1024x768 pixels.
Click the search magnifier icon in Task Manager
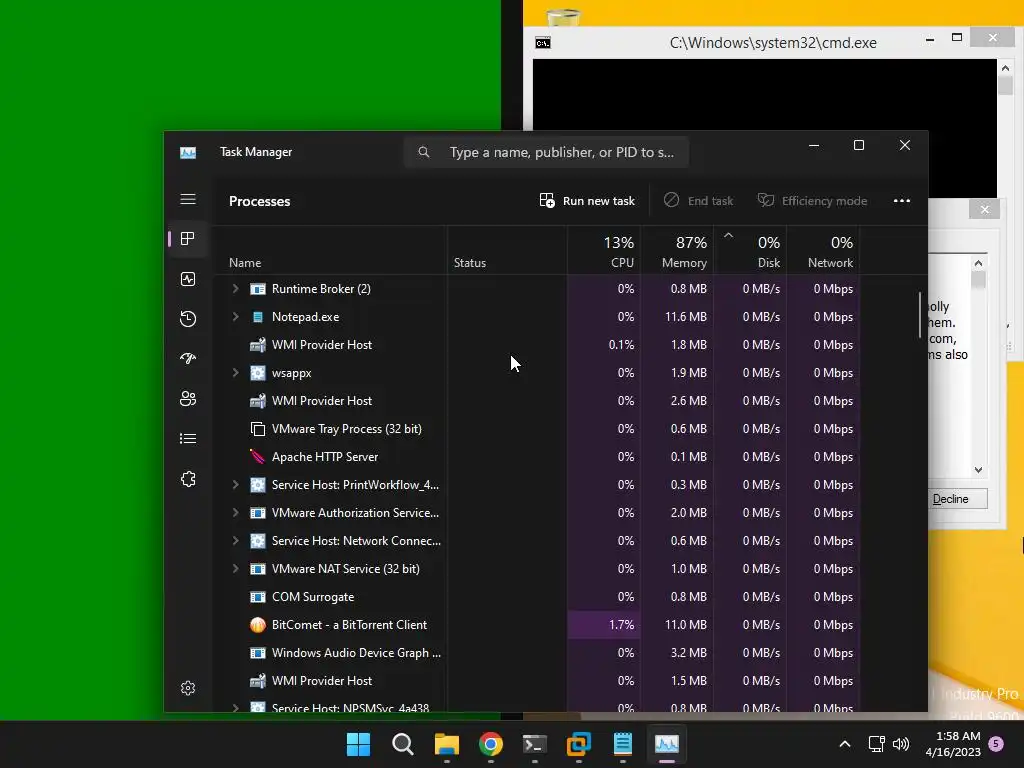pos(424,152)
